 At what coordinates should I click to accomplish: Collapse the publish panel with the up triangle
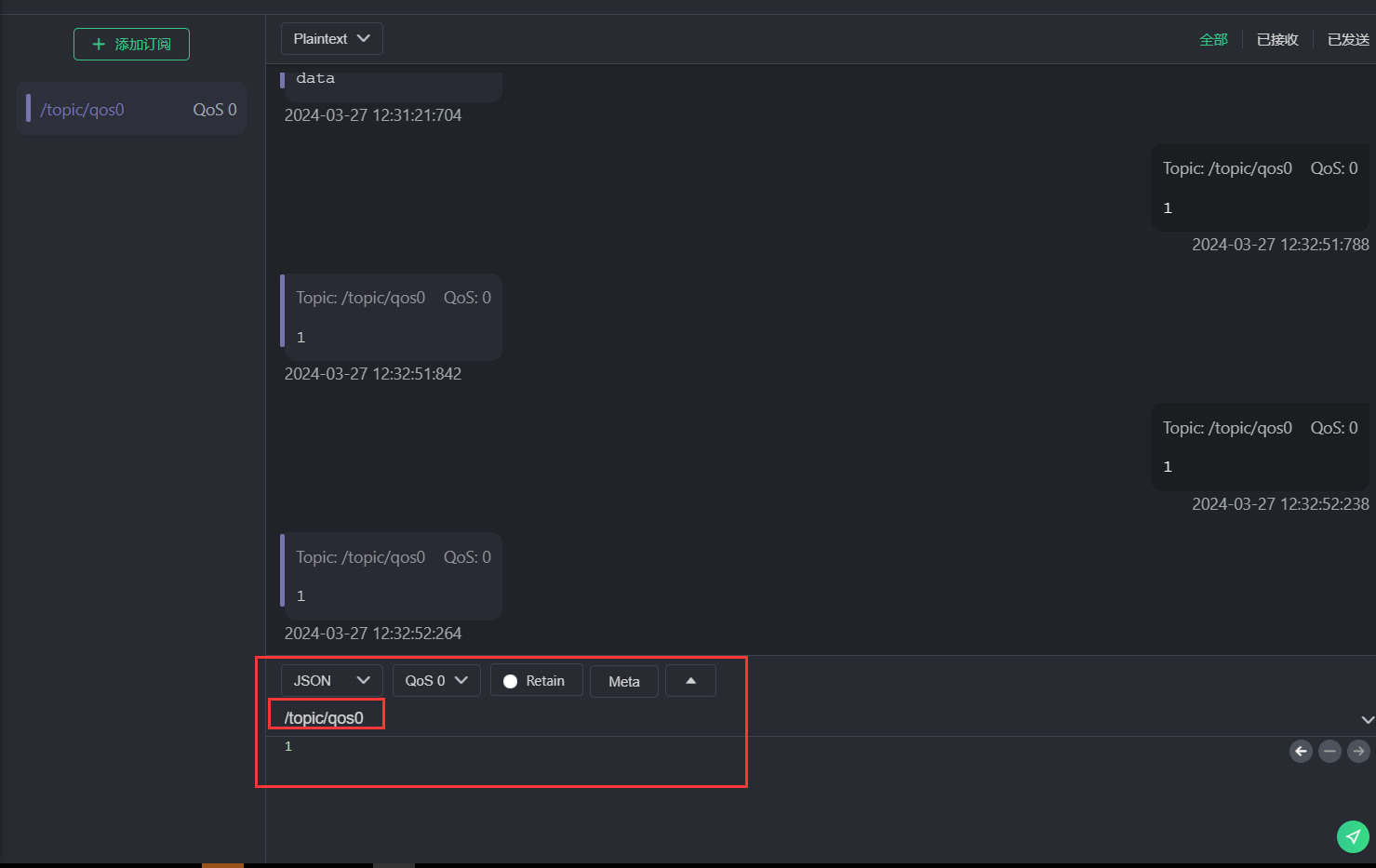coord(690,681)
